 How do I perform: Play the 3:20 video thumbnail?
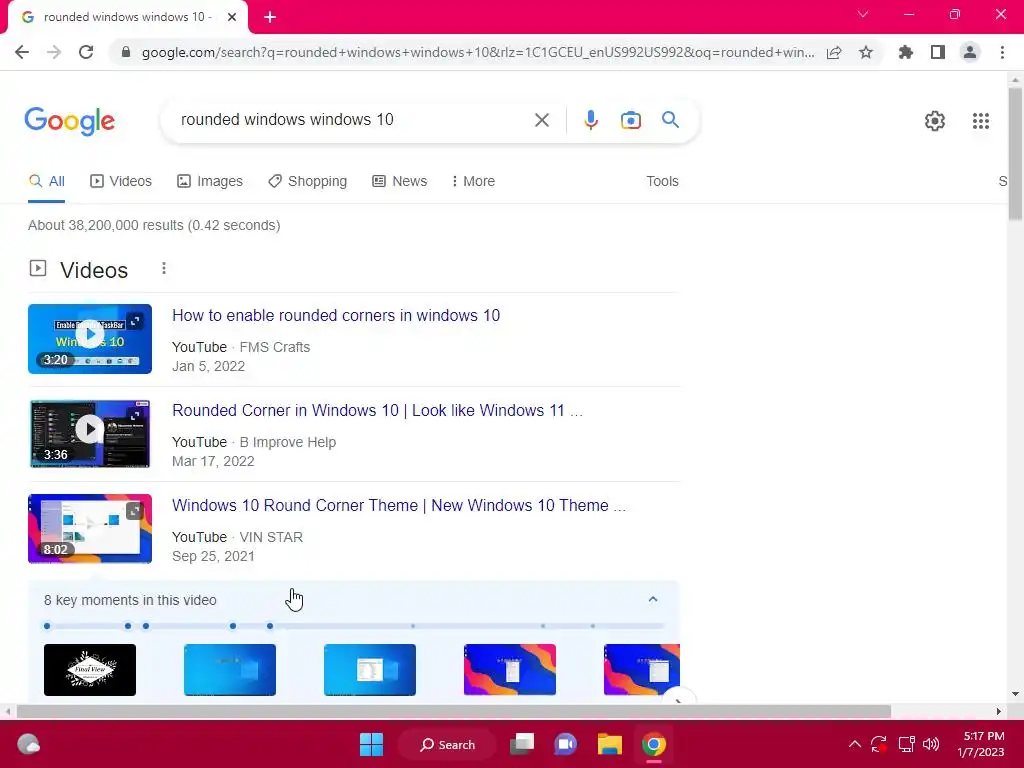tap(90, 339)
